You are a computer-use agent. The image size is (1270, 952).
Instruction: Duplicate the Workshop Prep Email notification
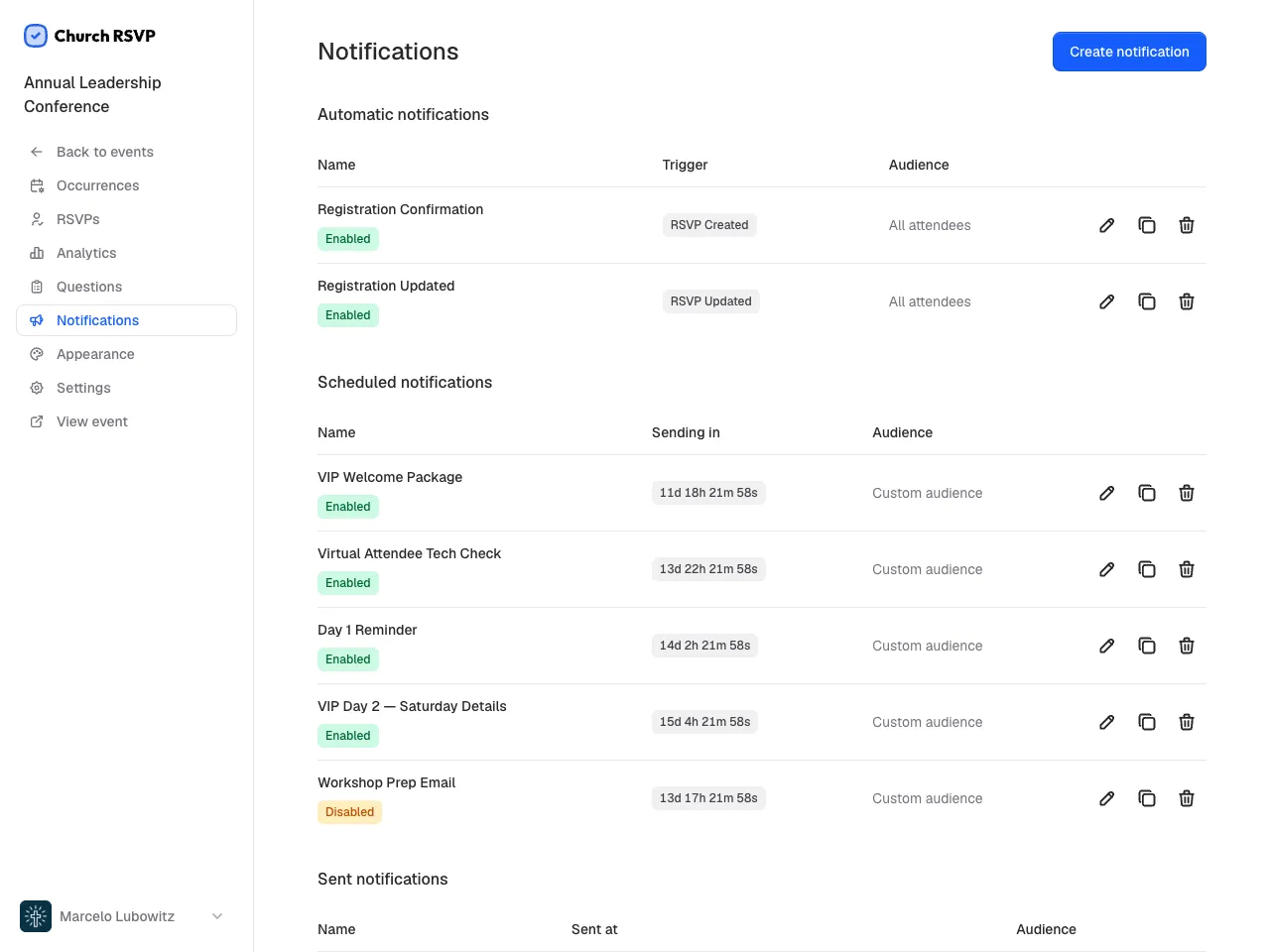coord(1147,798)
